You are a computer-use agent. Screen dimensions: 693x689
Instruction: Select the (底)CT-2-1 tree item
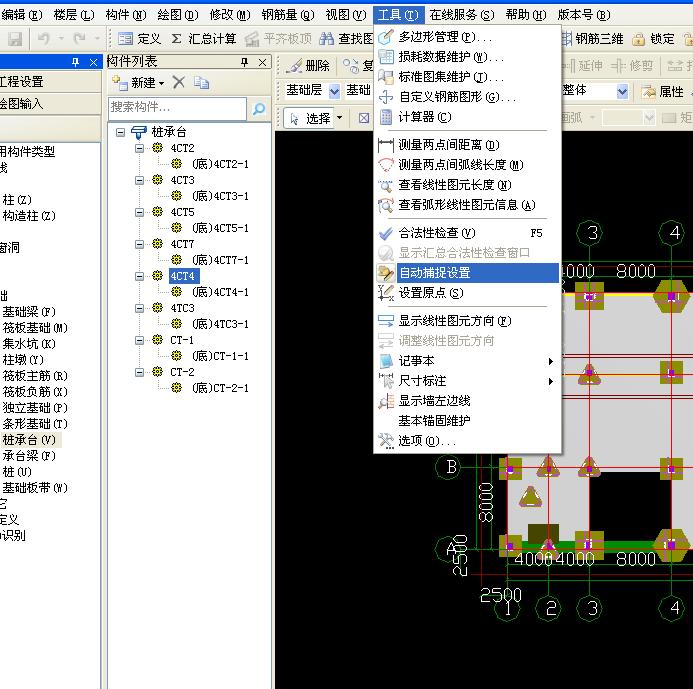coord(220,388)
